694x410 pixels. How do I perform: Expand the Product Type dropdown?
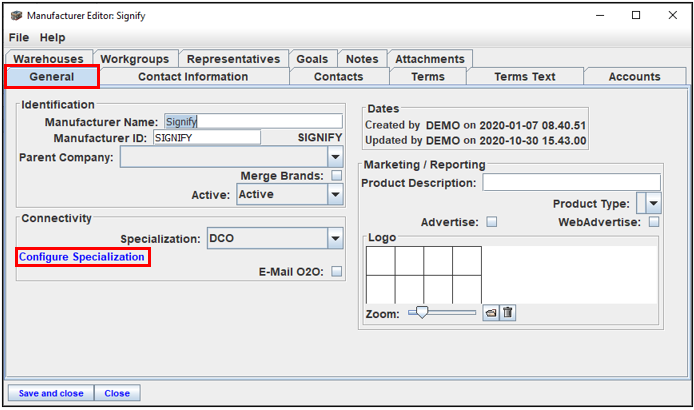[653, 204]
